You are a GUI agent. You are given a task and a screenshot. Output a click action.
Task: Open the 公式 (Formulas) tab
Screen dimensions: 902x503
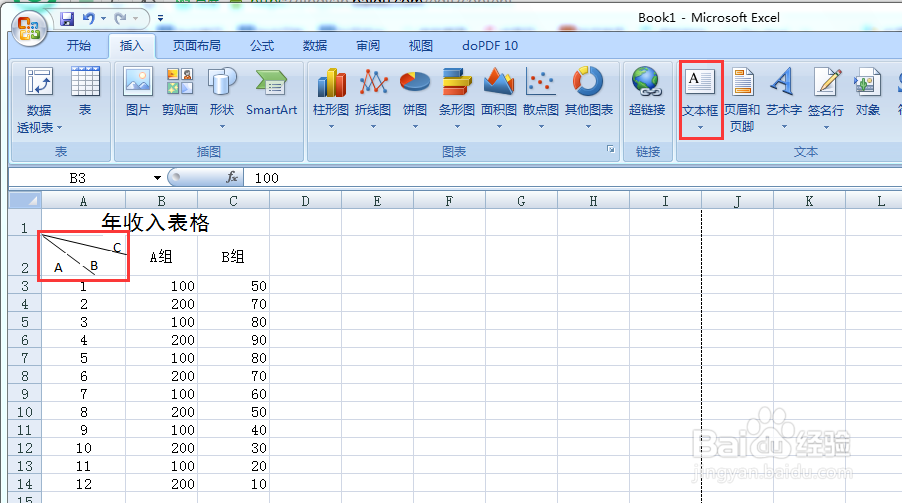point(262,45)
